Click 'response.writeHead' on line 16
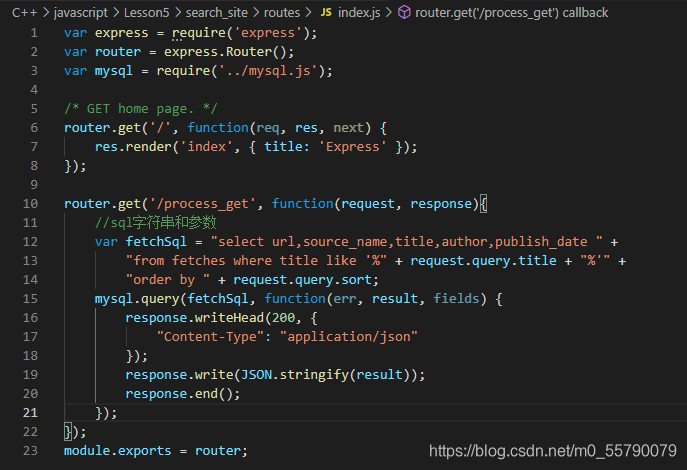This screenshot has height=470, width=687. pyautogui.click(x=195, y=318)
